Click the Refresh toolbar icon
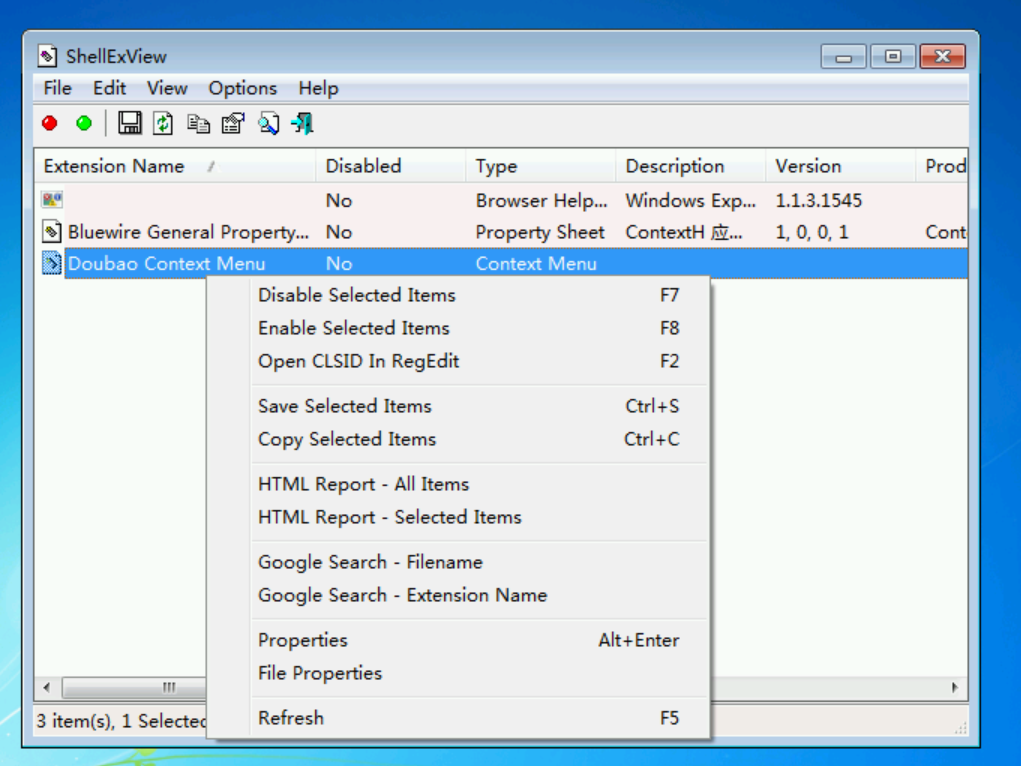Viewport: 1021px width, 766px height. pyautogui.click(x=163, y=123)
